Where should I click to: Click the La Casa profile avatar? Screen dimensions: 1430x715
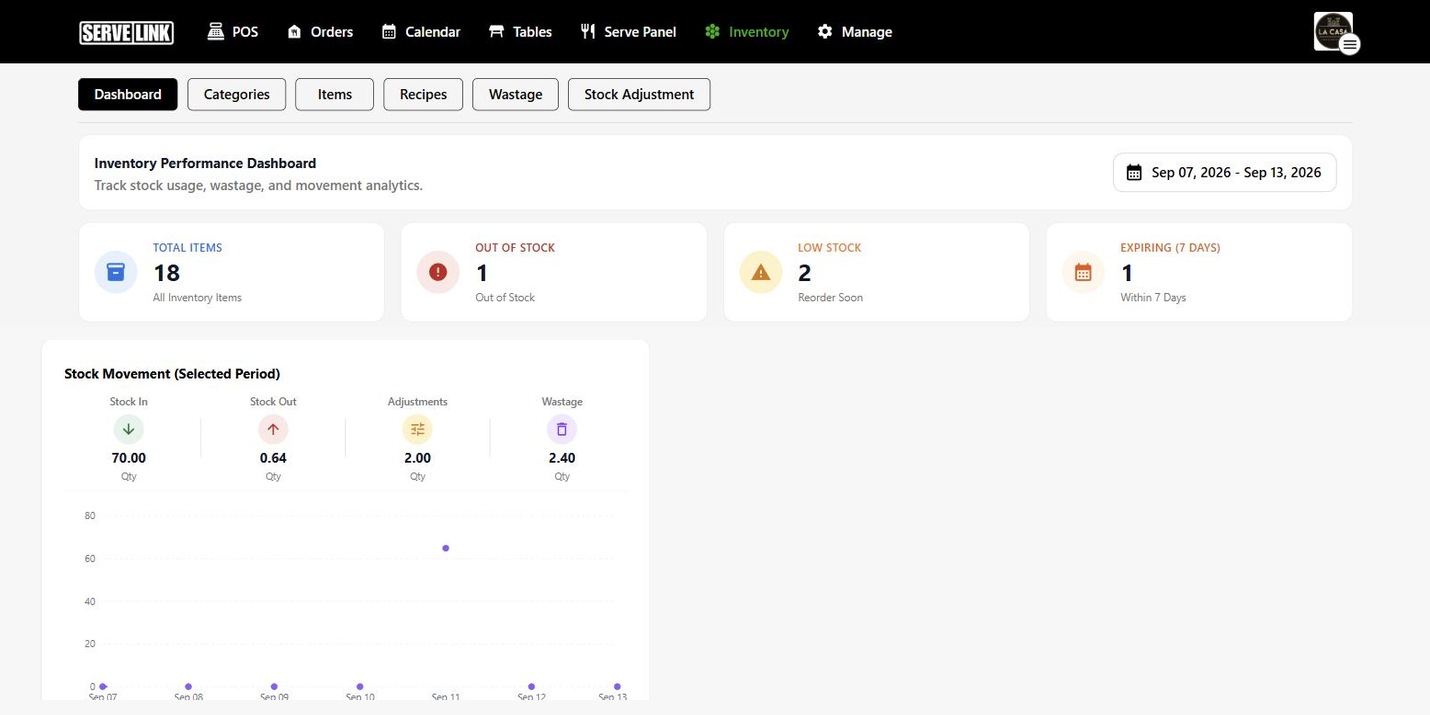[x=1332, y=30]
